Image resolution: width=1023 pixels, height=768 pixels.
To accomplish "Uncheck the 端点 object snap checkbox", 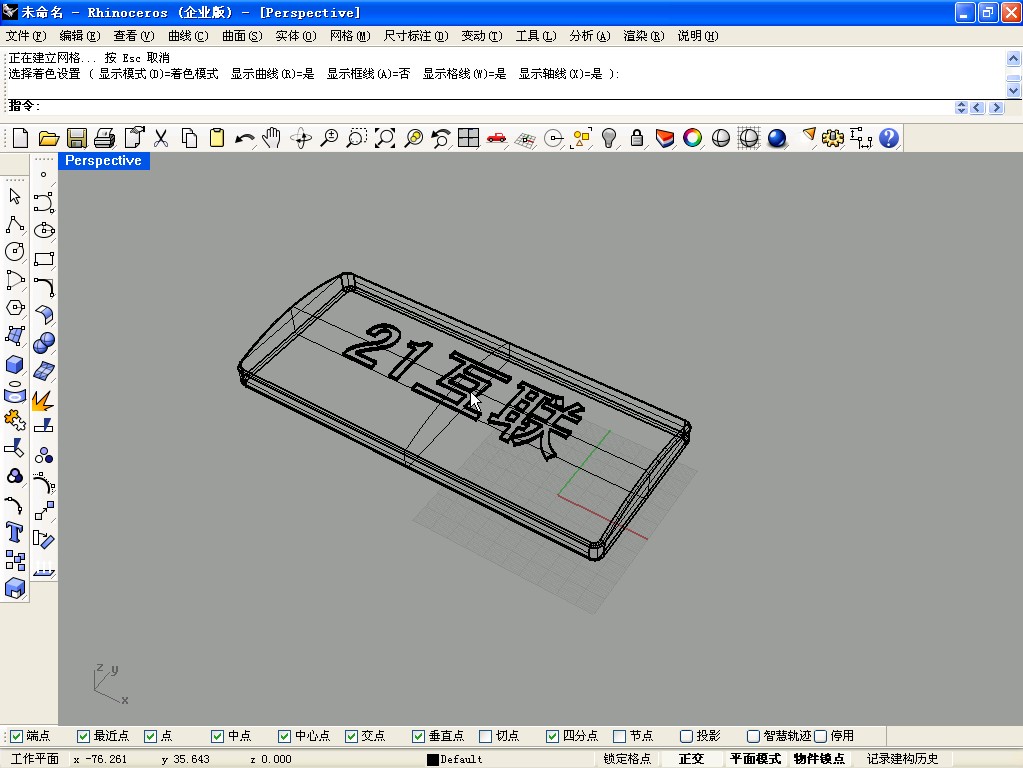I will [16, 736].
